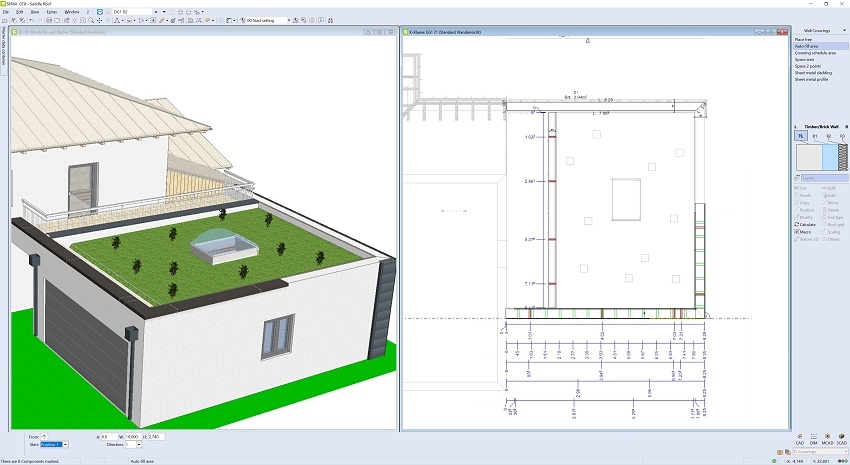The image size is (850, 465).
Task: Select 'Sheet metal cladding' command
Action: coord(813,73)
